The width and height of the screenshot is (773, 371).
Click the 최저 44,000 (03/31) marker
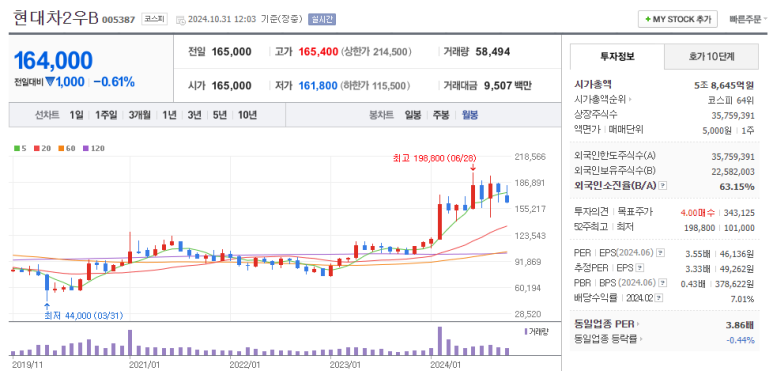coord(84,315)
